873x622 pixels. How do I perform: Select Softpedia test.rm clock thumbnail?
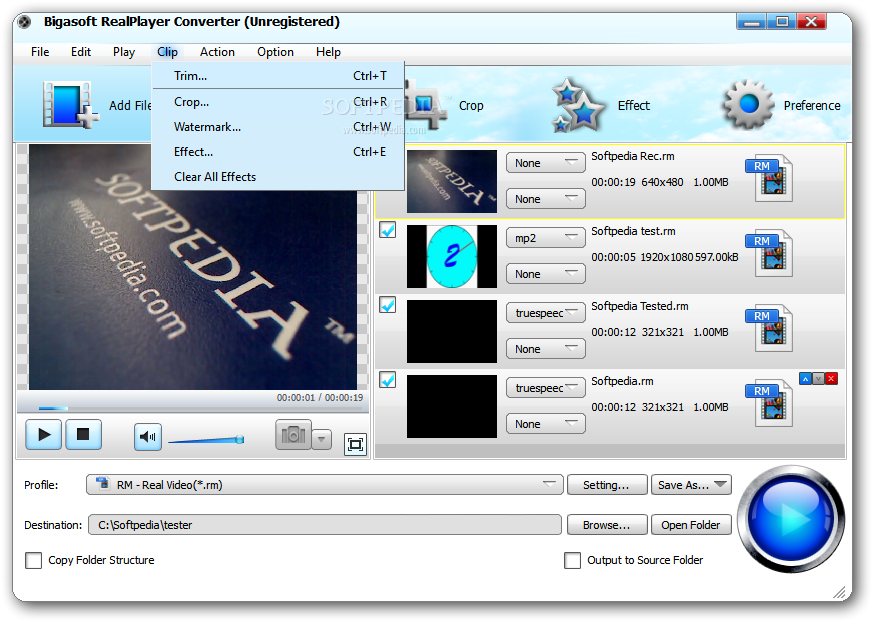pos(452,257)
